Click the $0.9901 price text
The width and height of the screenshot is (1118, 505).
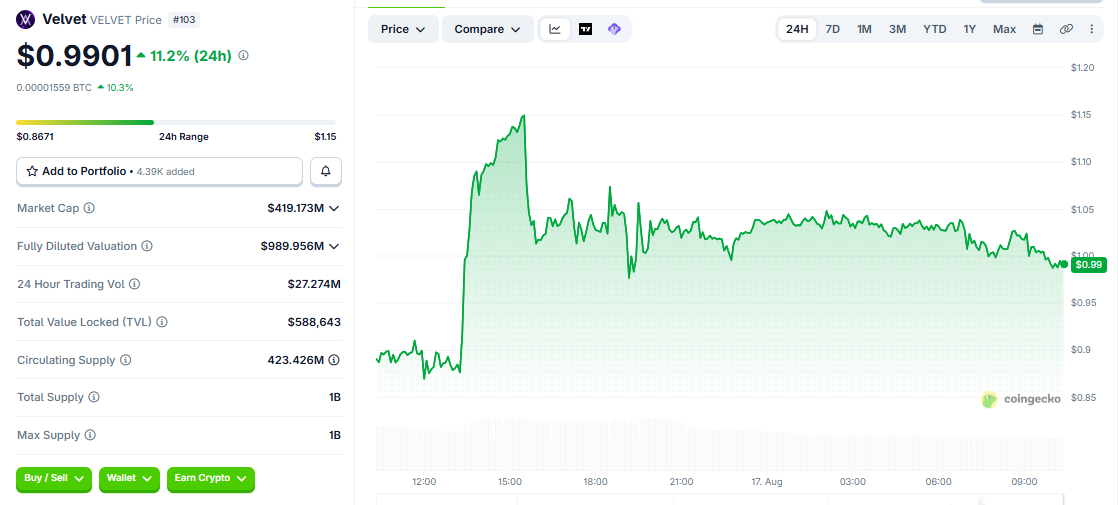click(74, 56)
